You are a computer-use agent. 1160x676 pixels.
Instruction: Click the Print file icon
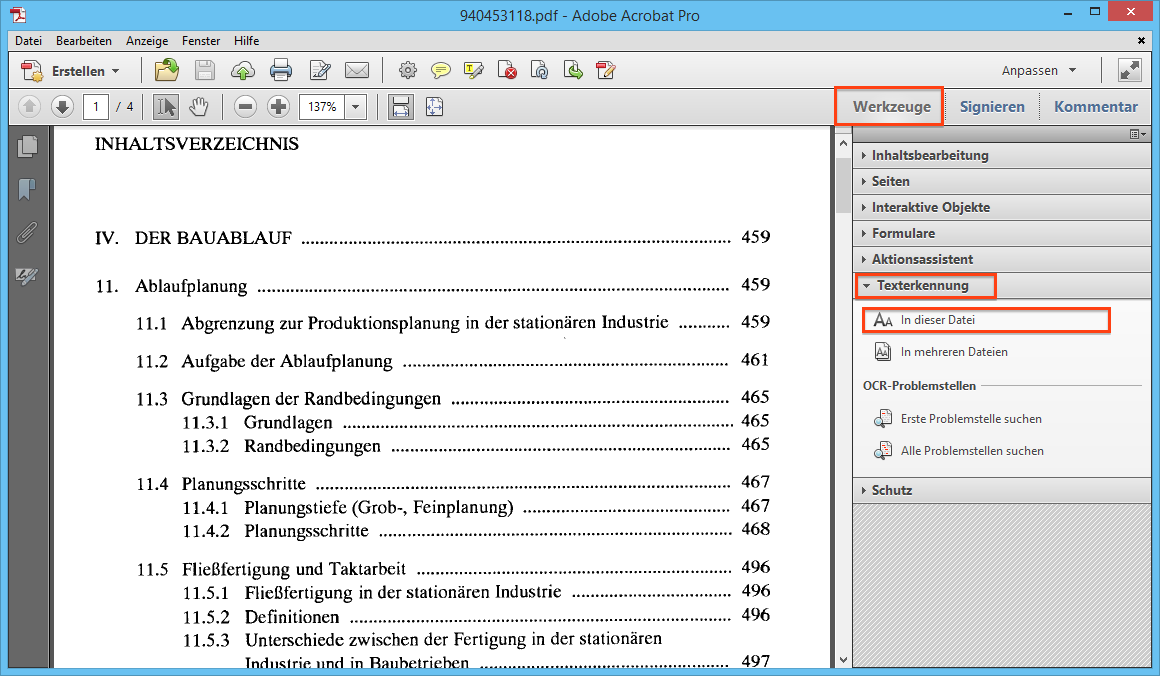[281, 70]
